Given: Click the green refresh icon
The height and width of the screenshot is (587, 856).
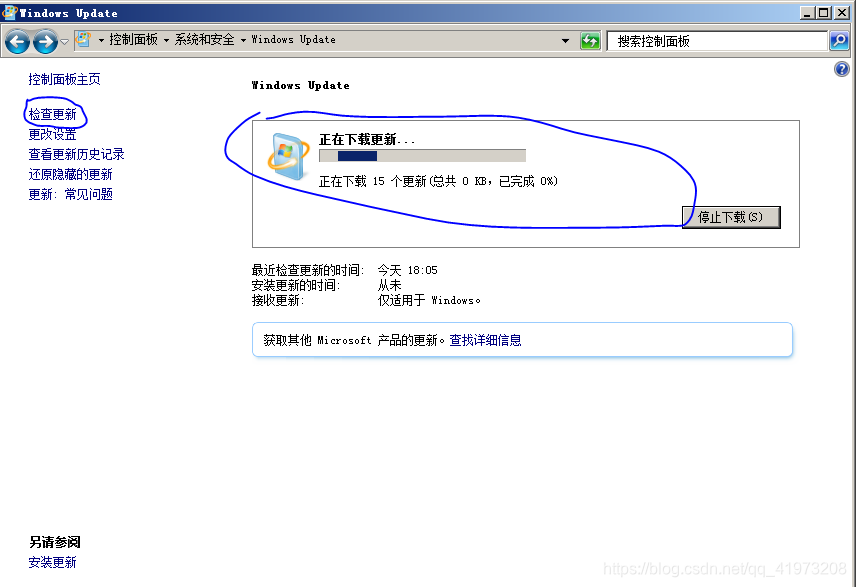Looking at the screenshot, I should coord(590,40).
